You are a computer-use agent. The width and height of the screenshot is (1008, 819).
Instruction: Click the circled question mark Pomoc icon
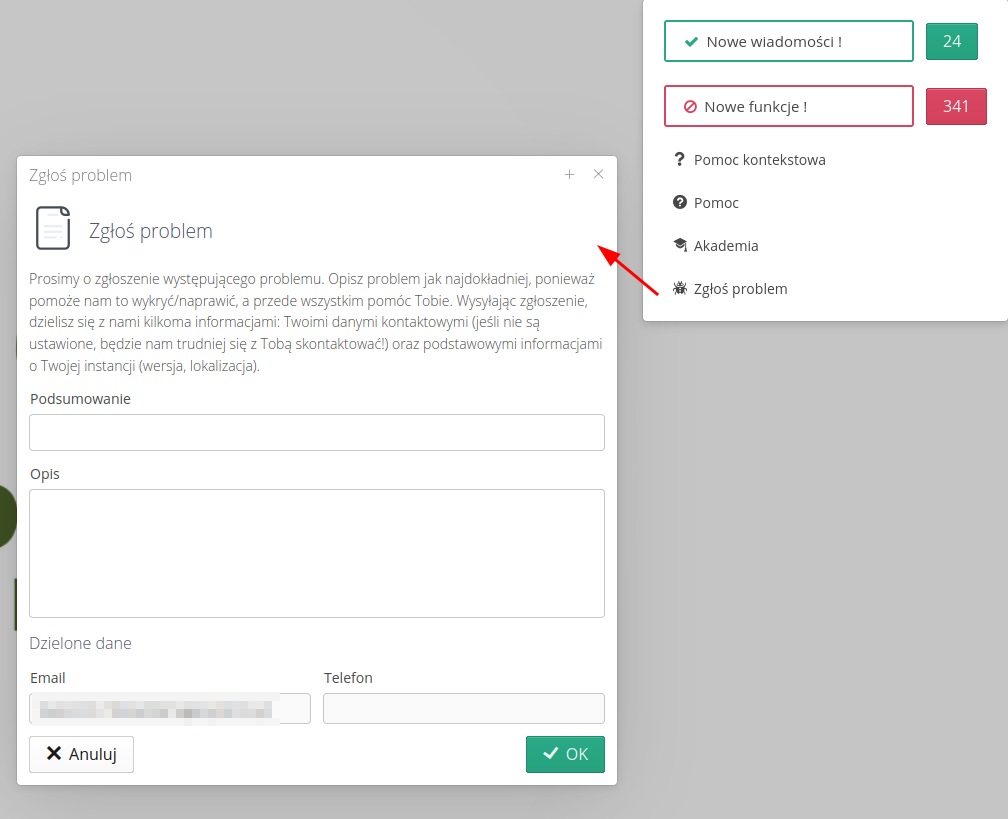coord(680,202)
